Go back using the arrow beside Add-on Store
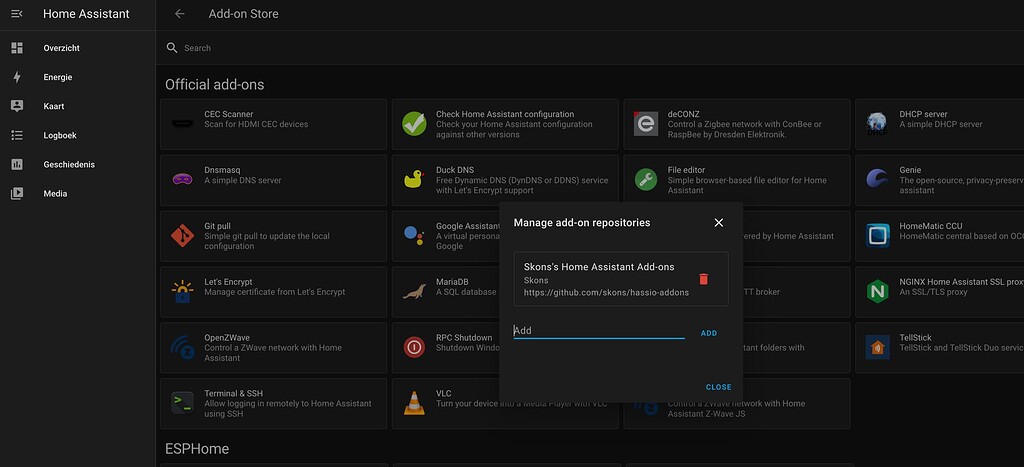This screenshot has height=467, width=1024. click(x=180, y=14)
